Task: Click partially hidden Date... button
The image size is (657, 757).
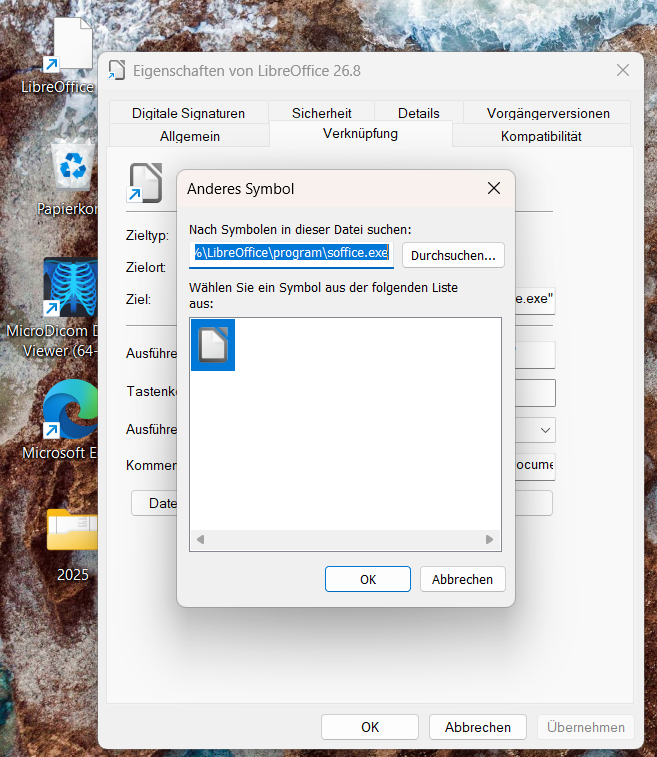Action: tap(154, 503)
